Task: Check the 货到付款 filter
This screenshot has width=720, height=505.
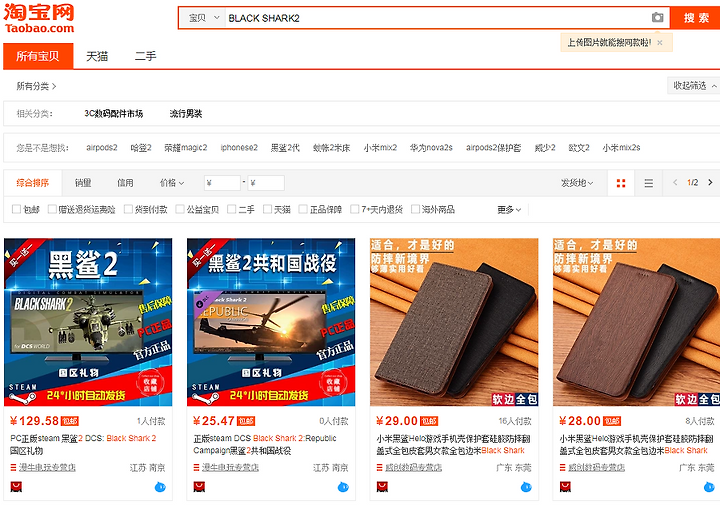Action: pyautogui.click(x=129, y=209)
